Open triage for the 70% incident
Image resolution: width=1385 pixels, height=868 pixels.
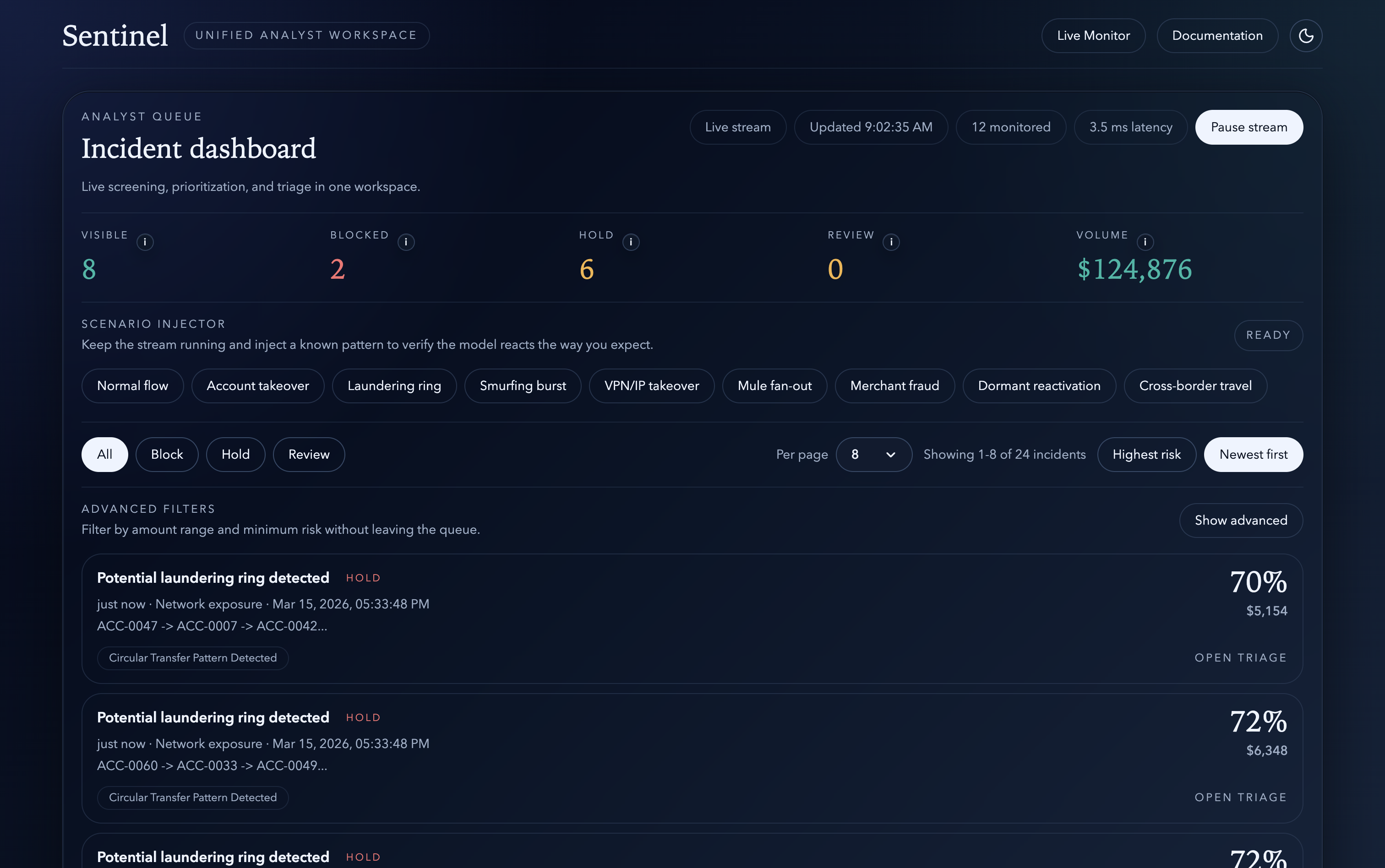(1240, 658)
